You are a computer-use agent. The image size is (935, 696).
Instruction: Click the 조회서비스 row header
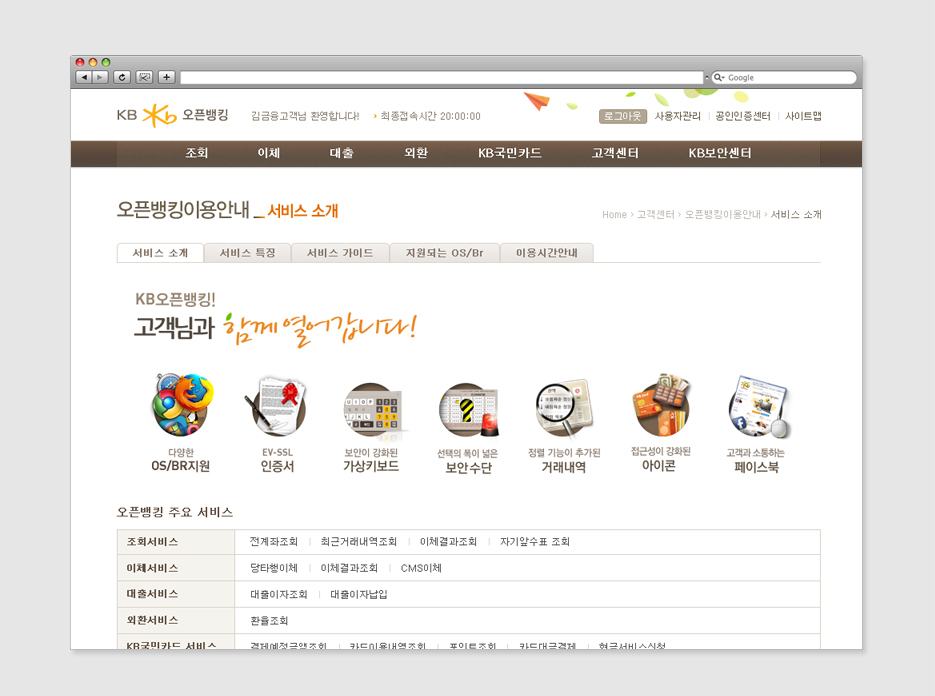click(x=176, y=542)
